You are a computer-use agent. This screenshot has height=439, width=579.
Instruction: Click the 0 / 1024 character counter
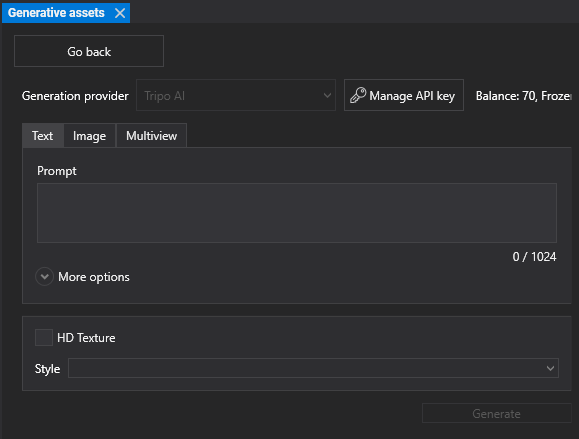(x=534, y=257)
